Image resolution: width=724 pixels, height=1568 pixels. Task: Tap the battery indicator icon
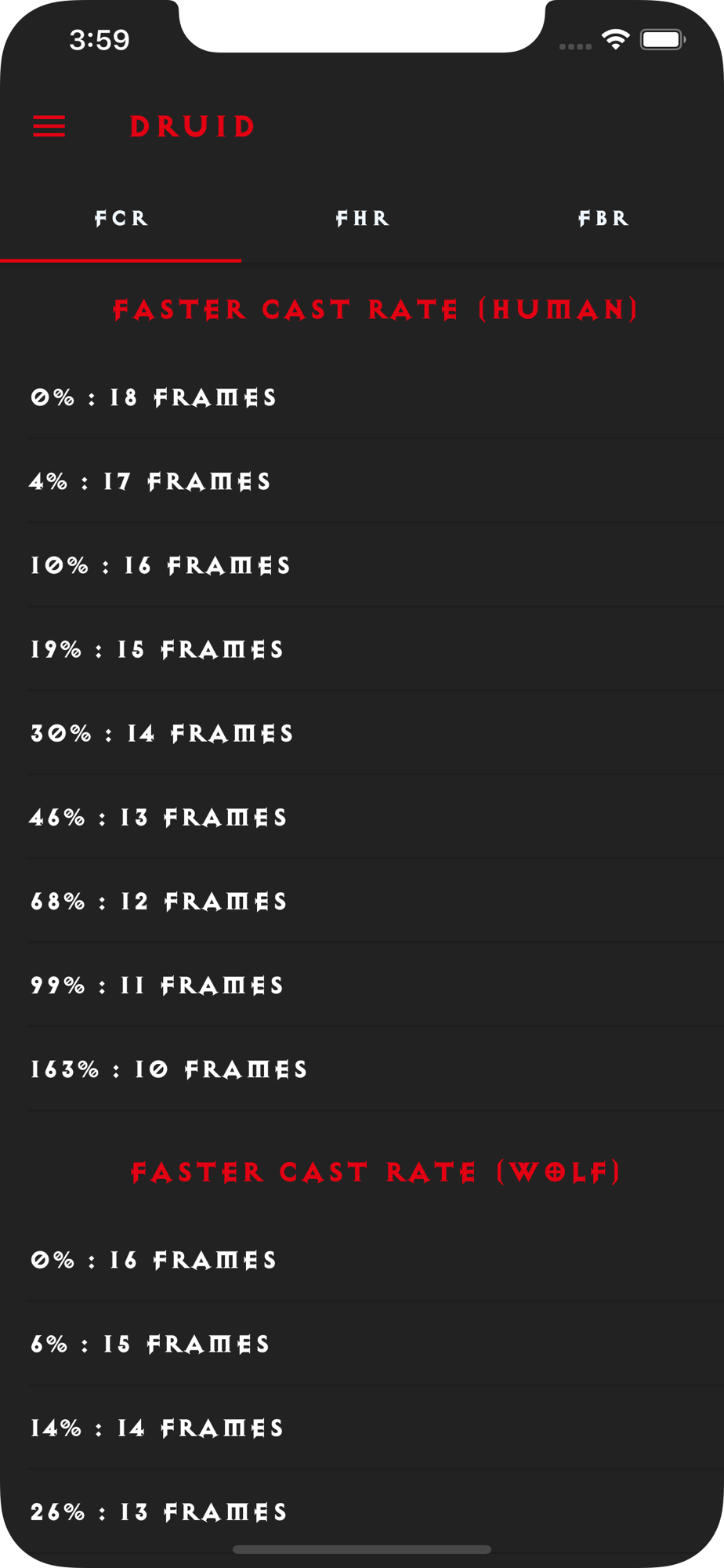pos(663,39)
